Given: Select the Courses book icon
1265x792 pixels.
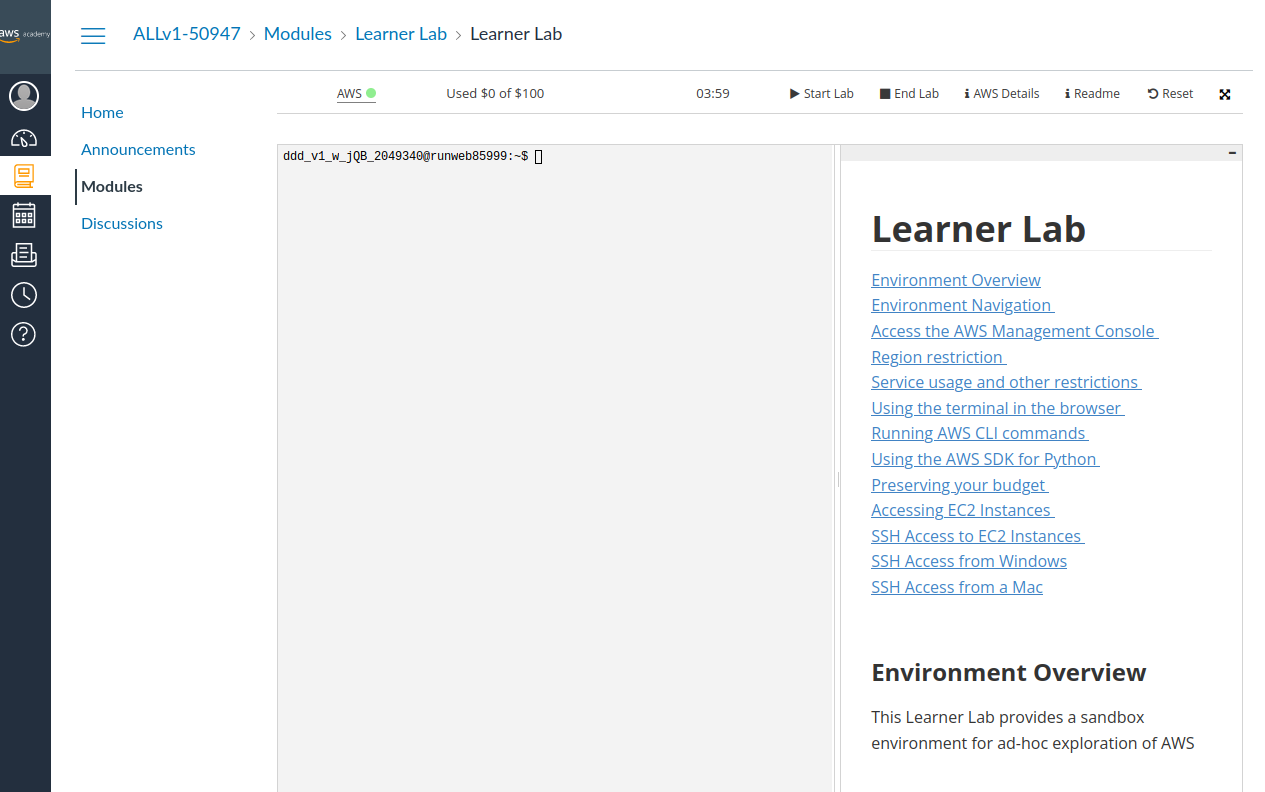Looking at the screenshot, I should (23, 175).
